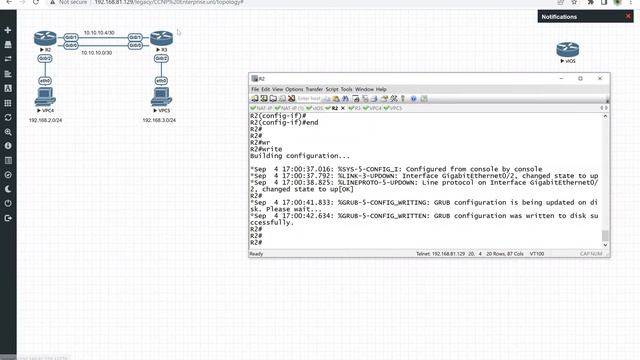Click Connect in Tab toolbar icon
The image size is (640, 360).
pyautogui.click(x=273, y=98)
